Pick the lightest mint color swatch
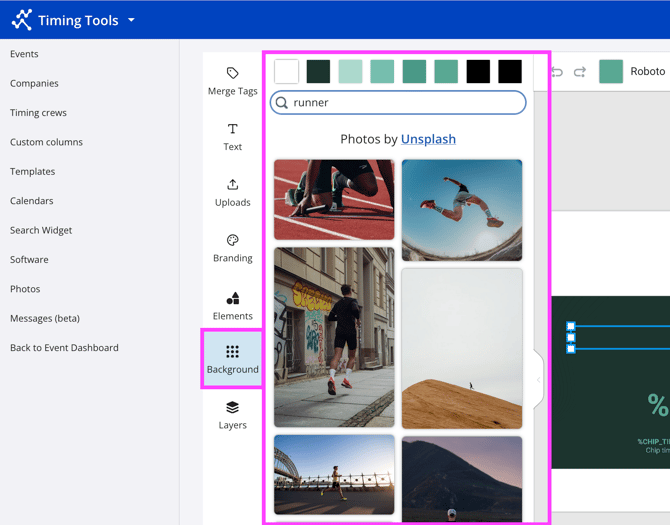Screen dimensions: 670x525 (x=350, y=71)
